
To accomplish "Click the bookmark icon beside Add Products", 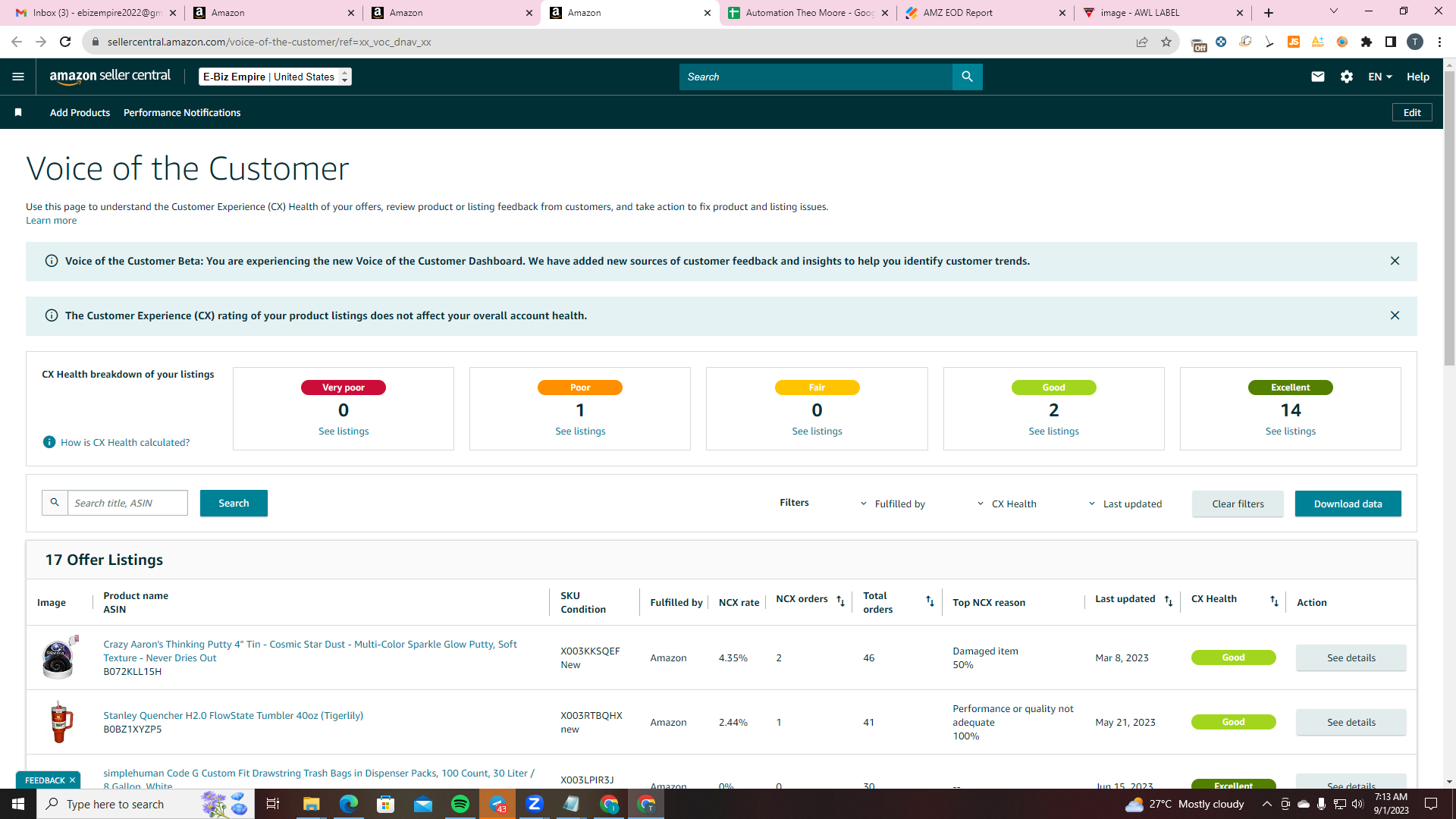I will click(x=18, y=112).
